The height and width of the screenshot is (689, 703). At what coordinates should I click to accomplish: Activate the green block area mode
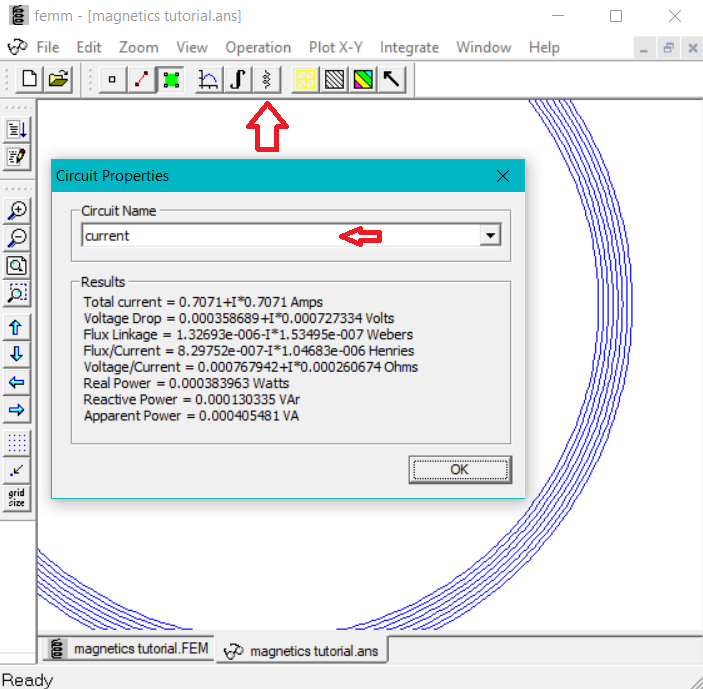170,80
